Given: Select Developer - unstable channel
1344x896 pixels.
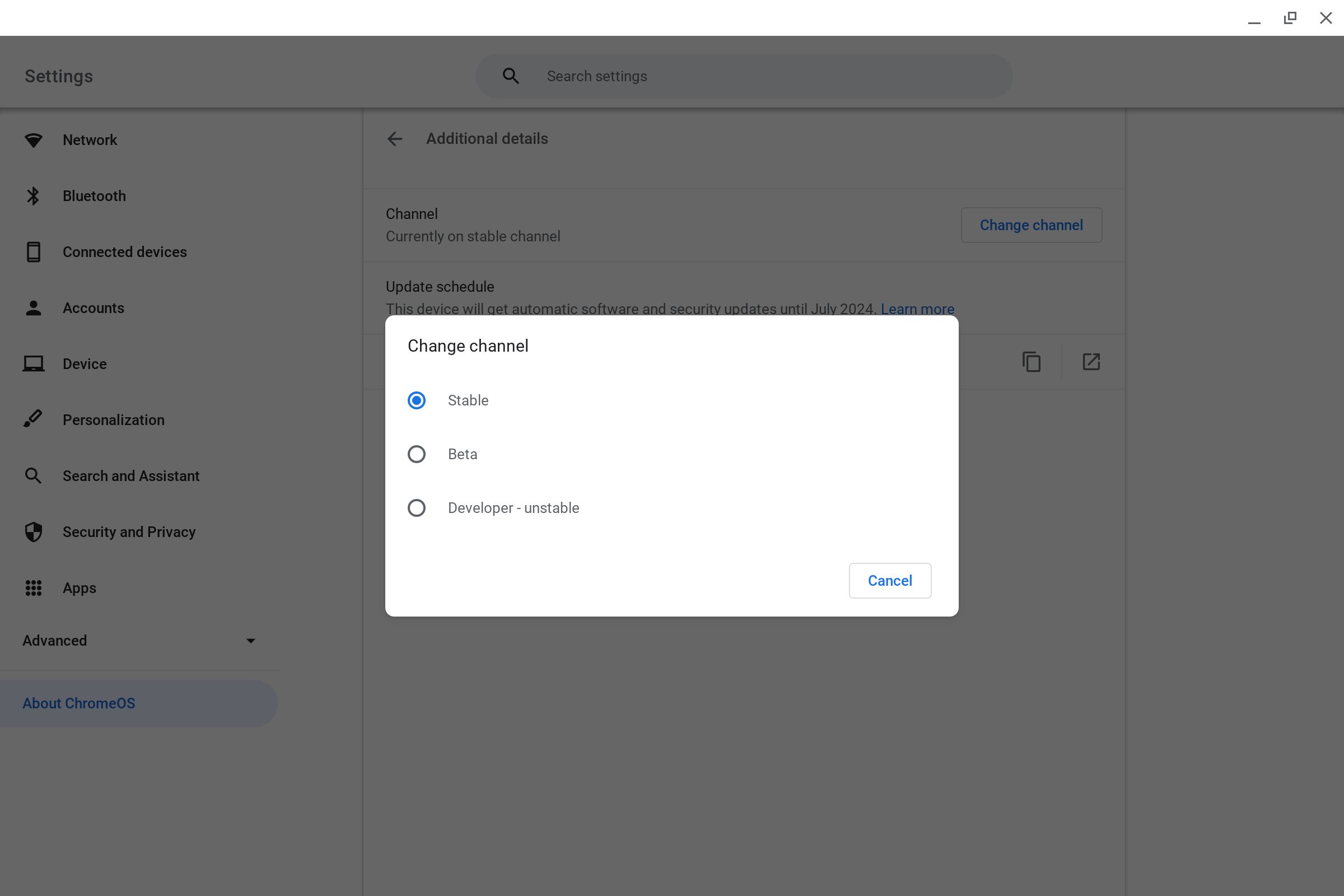Looking at the screenshot, I should [417, 508].
